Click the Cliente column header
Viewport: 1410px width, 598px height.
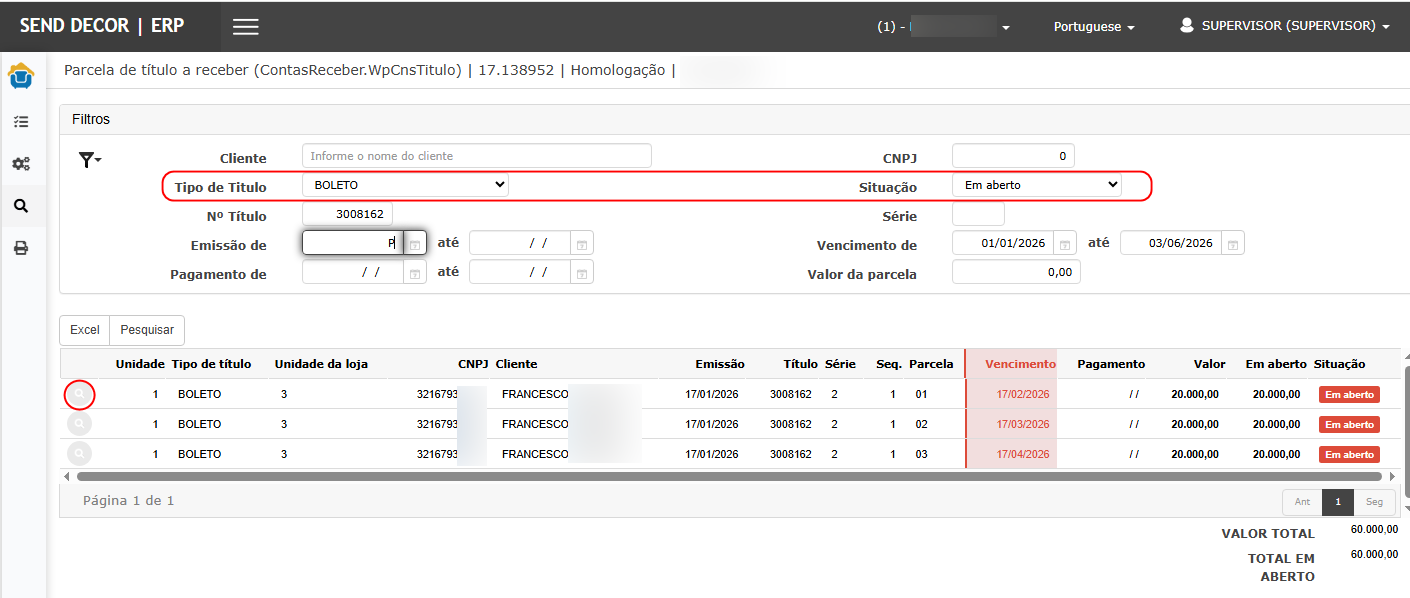[516, 364]
